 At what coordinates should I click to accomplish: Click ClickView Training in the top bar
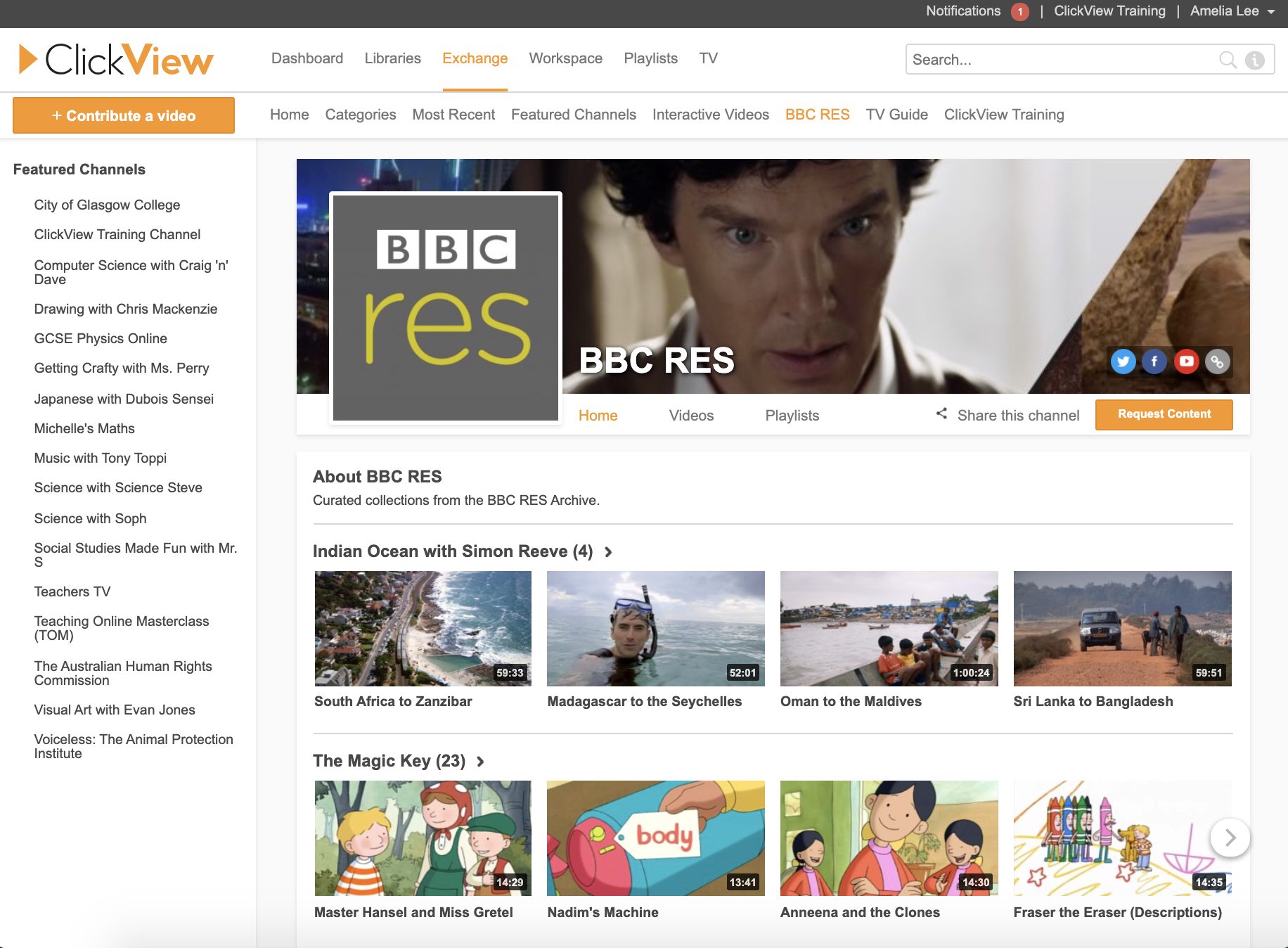pyautogui.click(x=1109, y=11)
